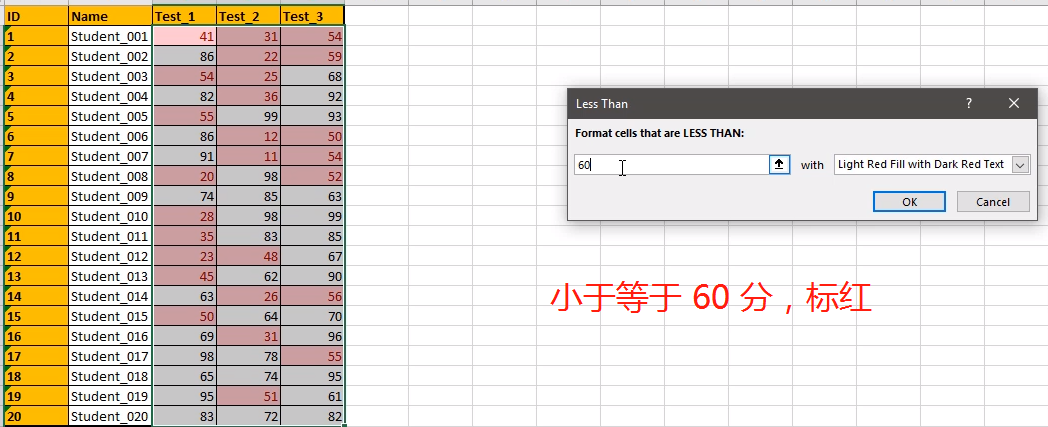Select the Student_017 name cell
The image size is (1048, 427).
click(x=110, y=356)
